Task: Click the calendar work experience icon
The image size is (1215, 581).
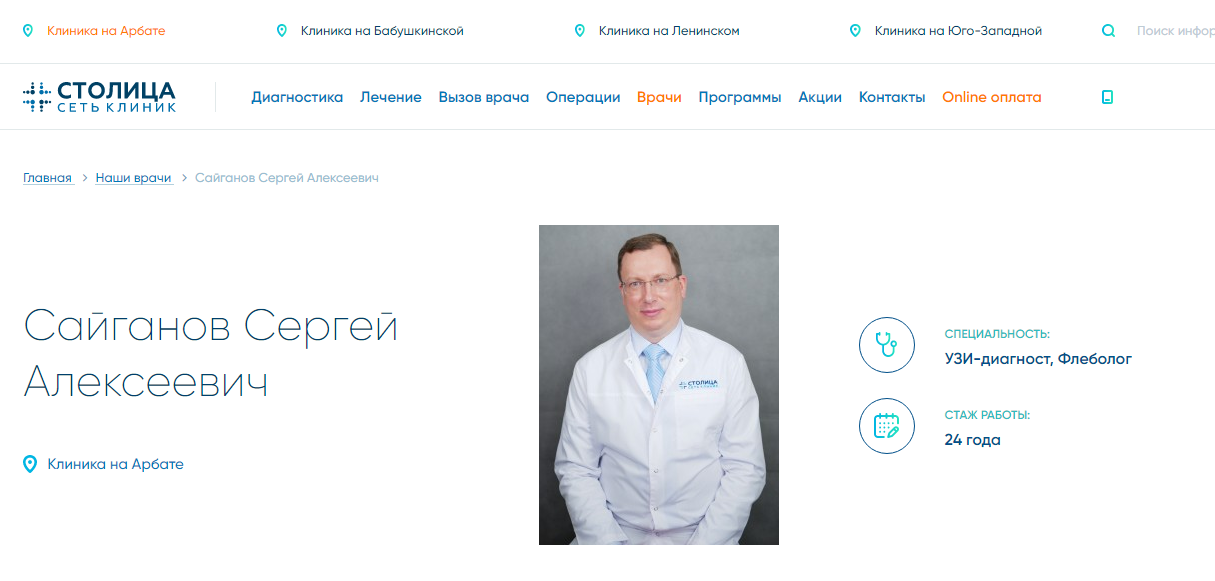Action: [x=886, y=426]
